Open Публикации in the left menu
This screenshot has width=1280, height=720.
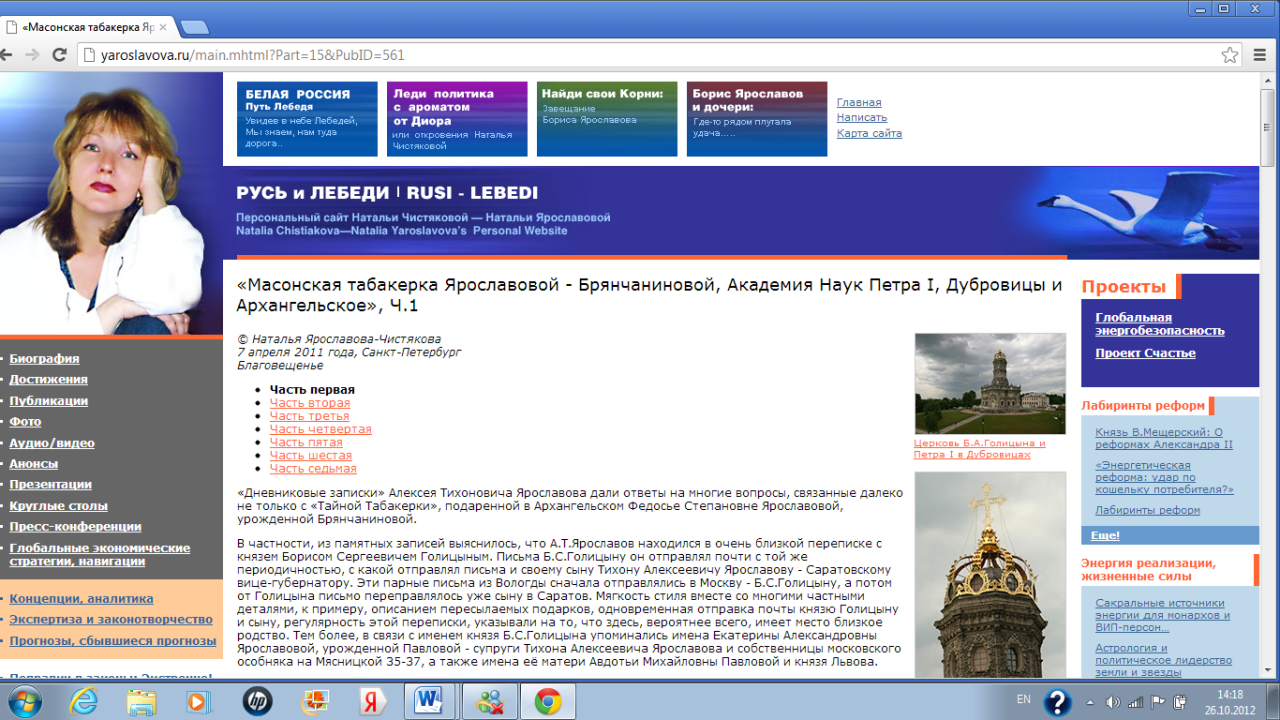[x=48, y=400]
